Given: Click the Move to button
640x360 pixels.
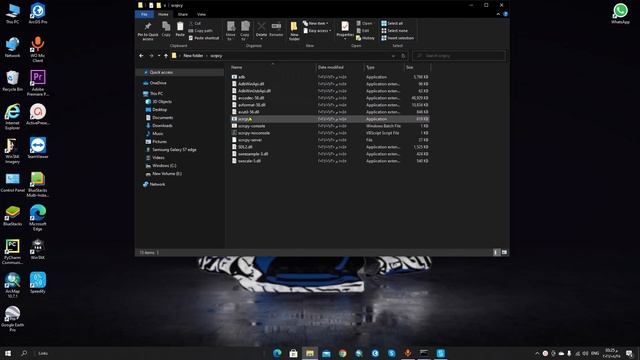Looking at the screenshot, I should coord(231,31).
